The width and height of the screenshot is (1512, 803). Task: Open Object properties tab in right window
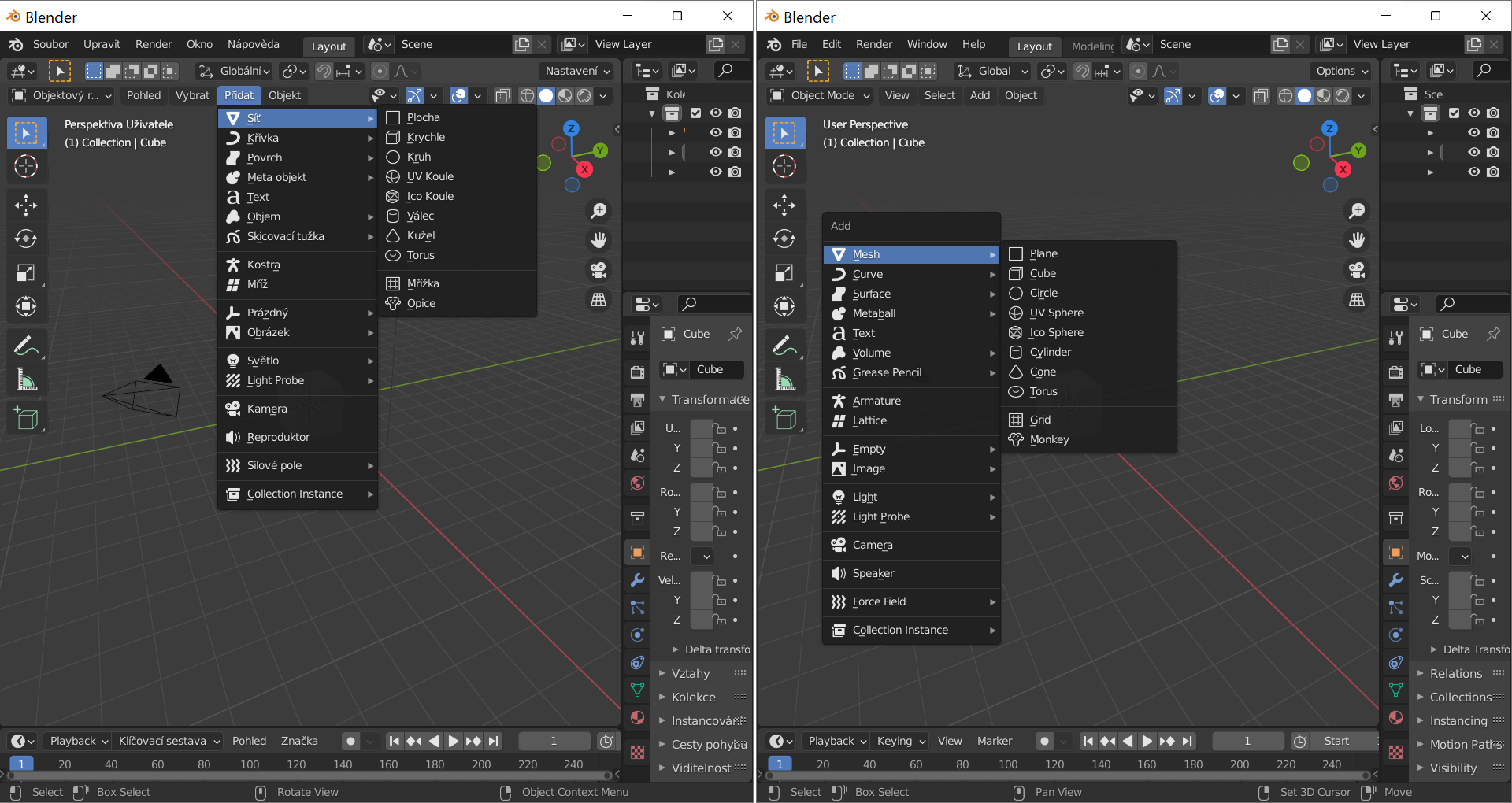(1395, 553)
